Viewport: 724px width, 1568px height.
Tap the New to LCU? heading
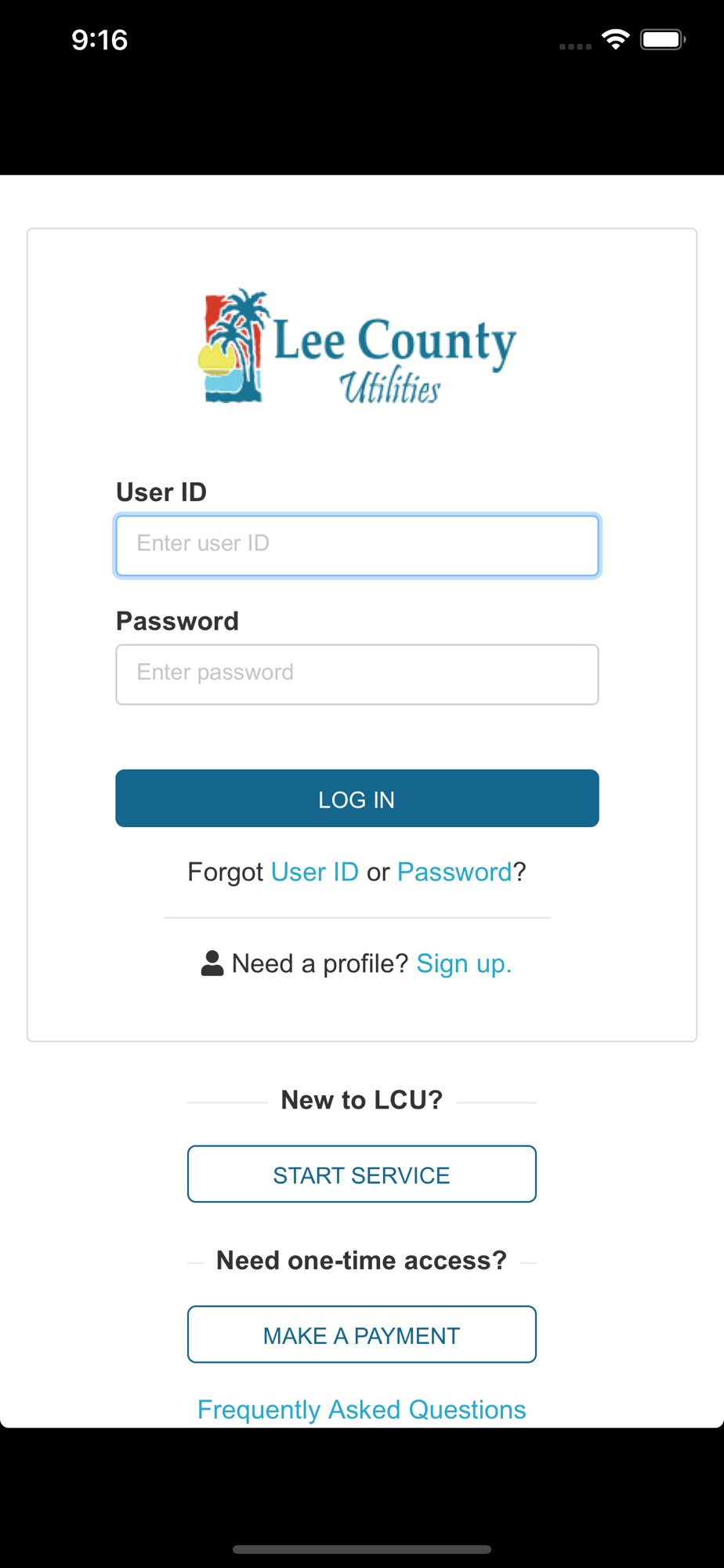click(x=362, y=1100)
